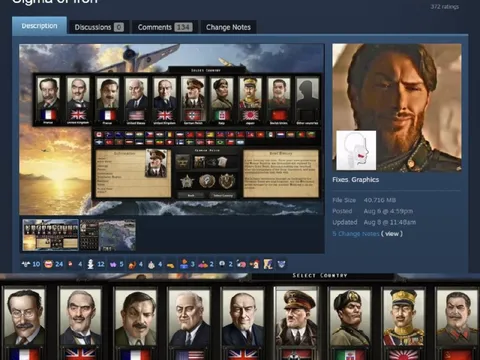Open the Comments tab
This screenshot has width=480, height=360.
pyautogui.click(x=165, y=27)
